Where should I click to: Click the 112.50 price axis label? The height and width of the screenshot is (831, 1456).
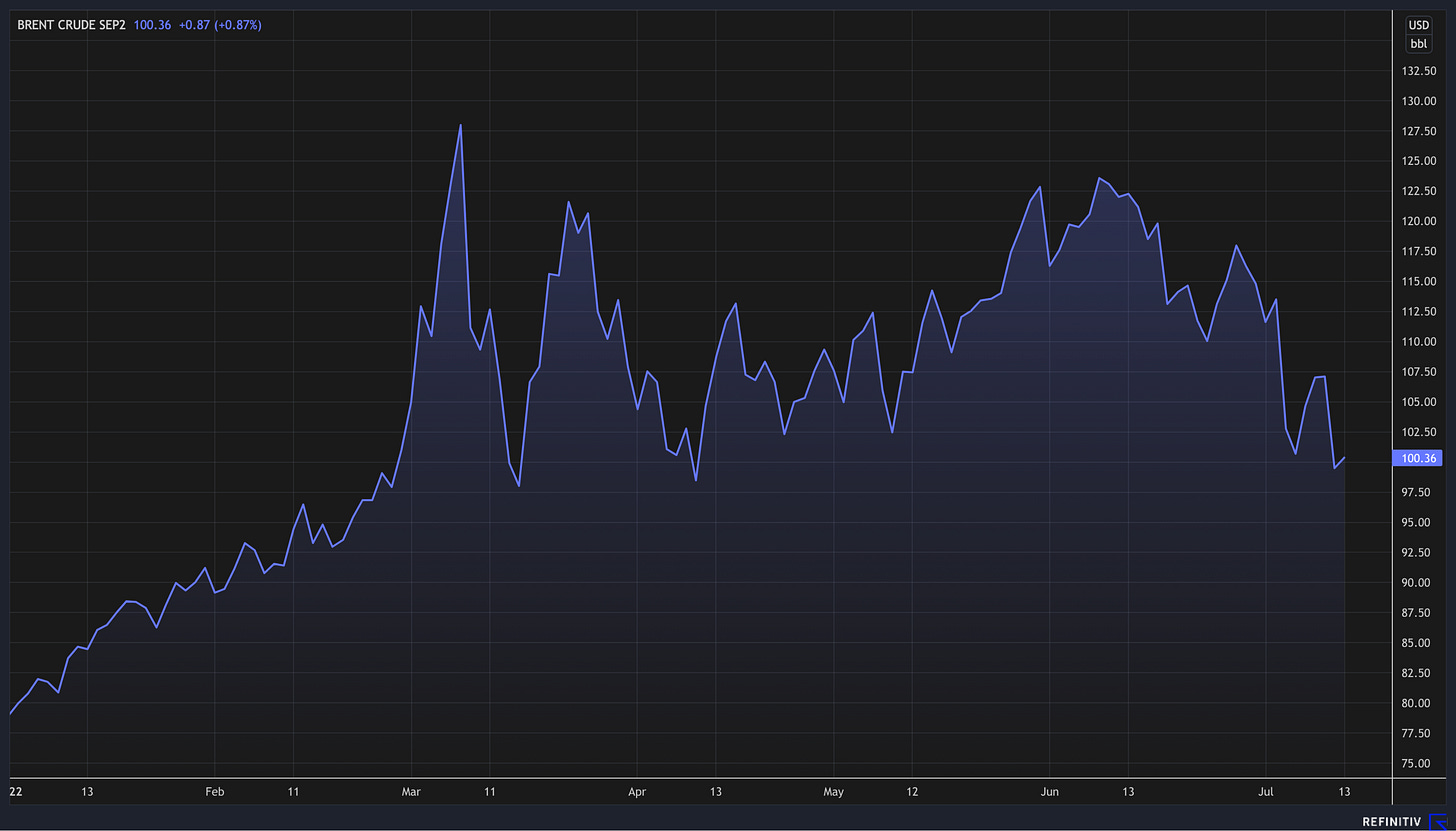[1420, 312]
